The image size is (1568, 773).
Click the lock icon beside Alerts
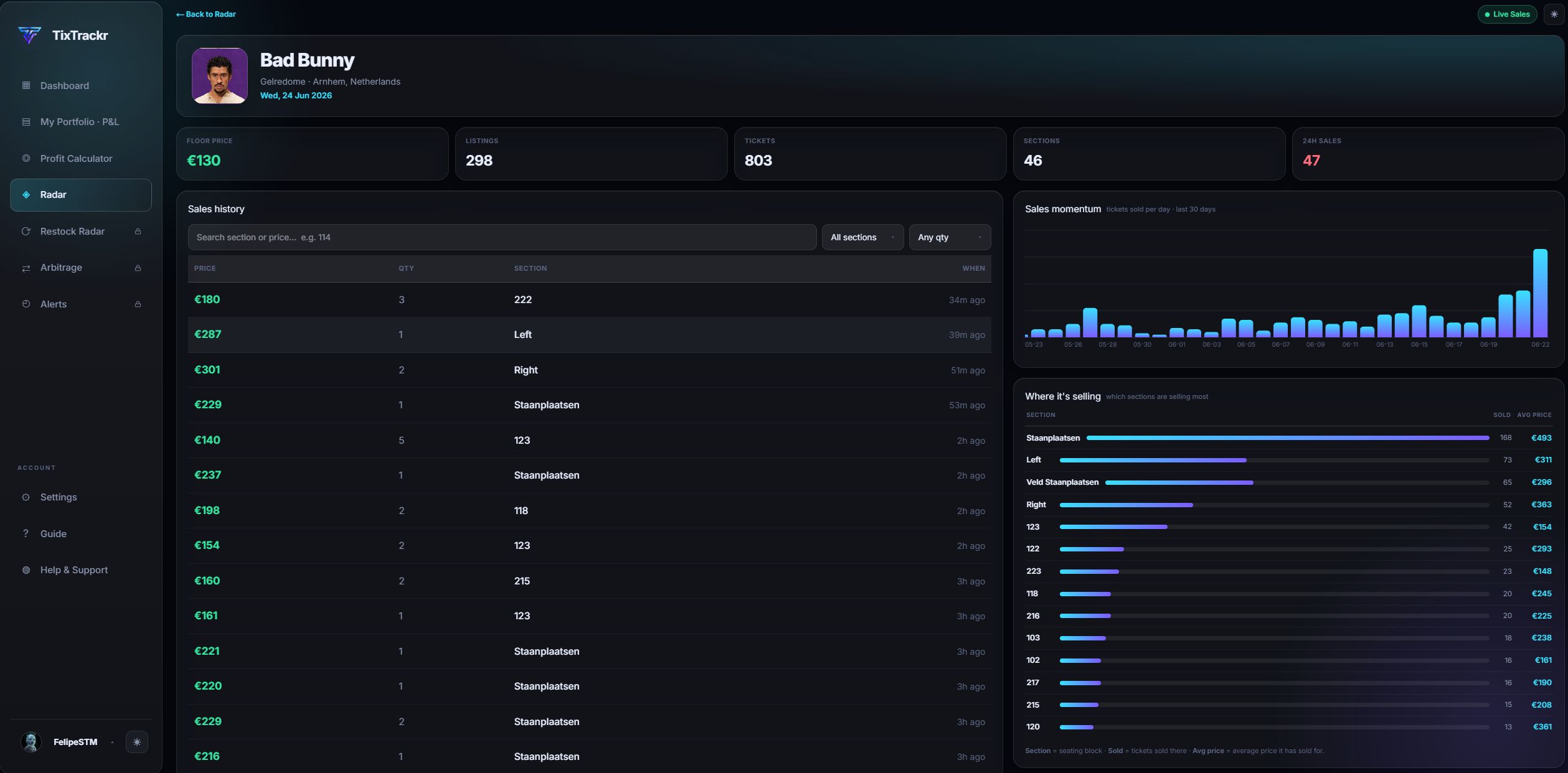point(138,304)
